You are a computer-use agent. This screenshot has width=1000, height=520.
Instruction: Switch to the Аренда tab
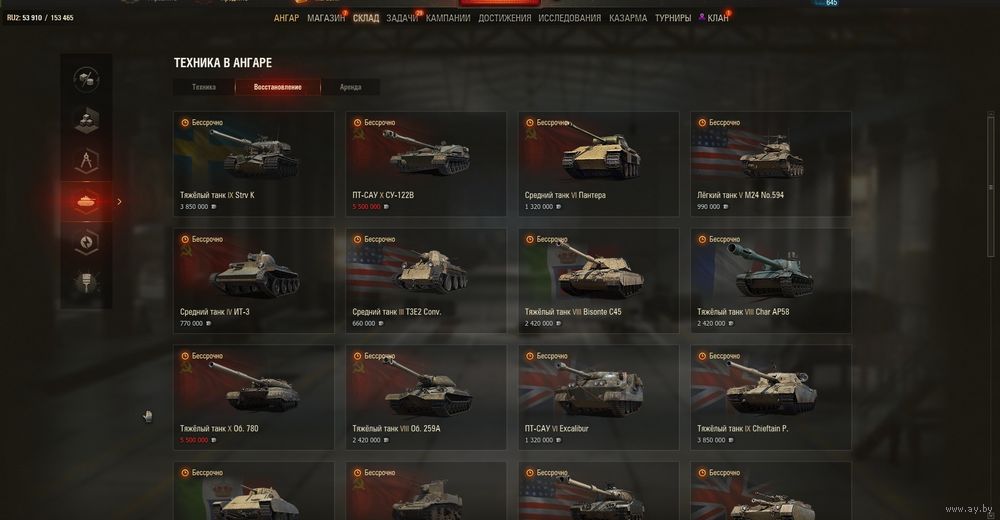(350, 87)
